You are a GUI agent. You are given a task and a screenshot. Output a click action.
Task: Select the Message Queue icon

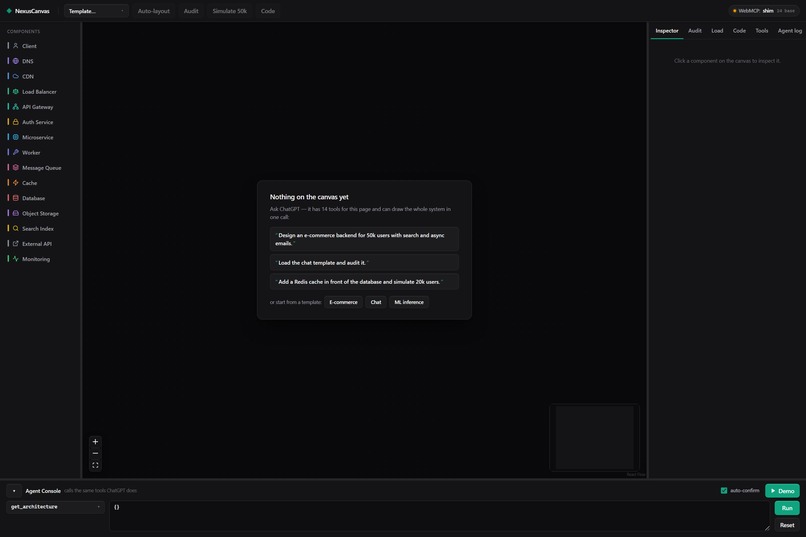pos(15,168)
